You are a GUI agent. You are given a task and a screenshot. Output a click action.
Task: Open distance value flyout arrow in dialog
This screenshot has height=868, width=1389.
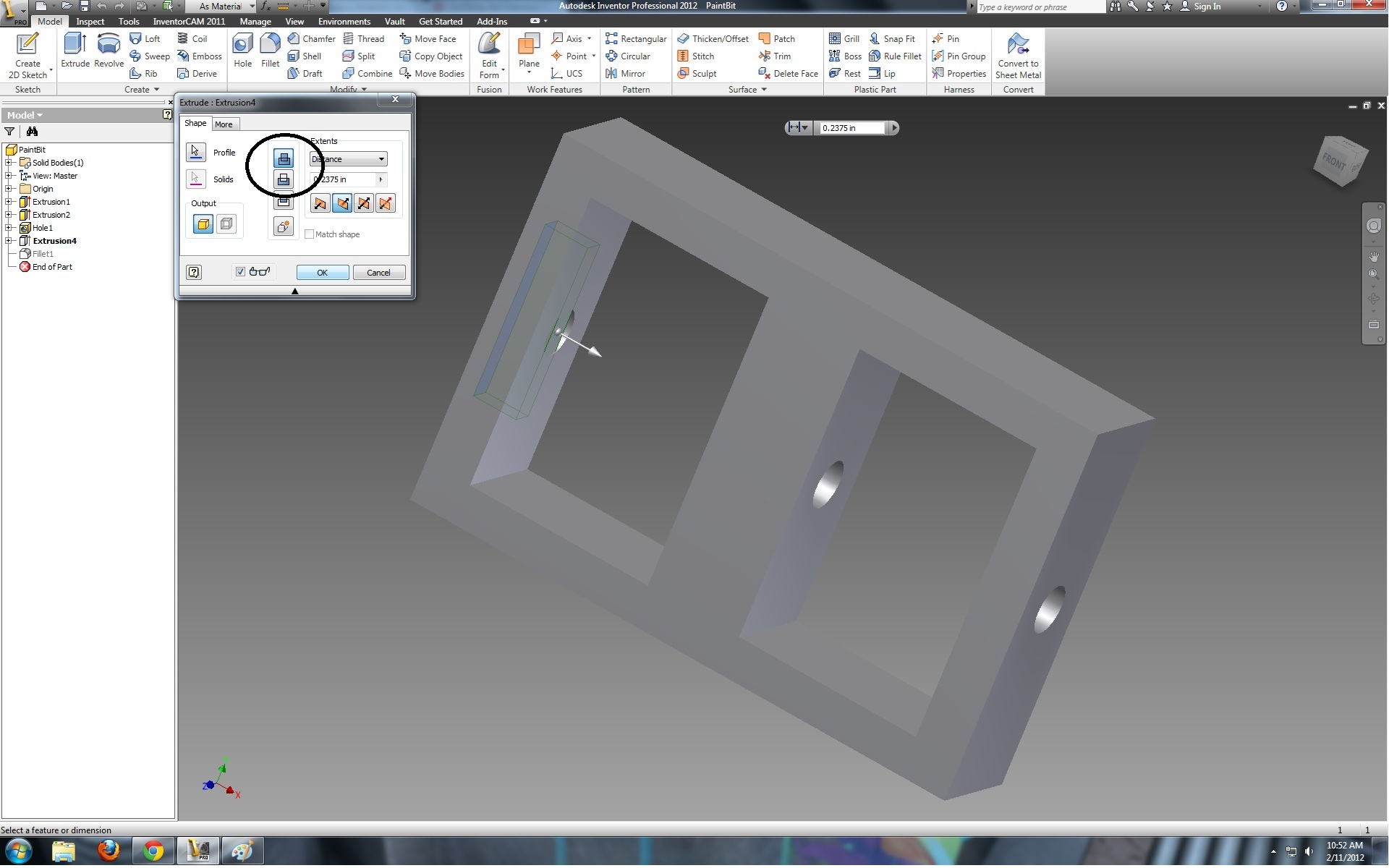[381, 179]
